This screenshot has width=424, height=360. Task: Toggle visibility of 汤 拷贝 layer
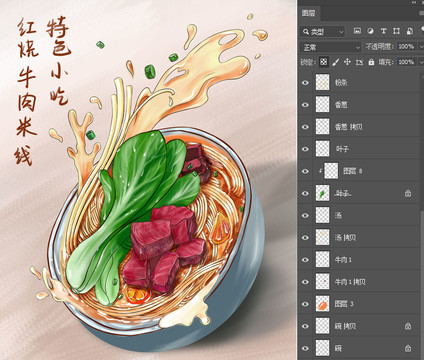(305, 238)
